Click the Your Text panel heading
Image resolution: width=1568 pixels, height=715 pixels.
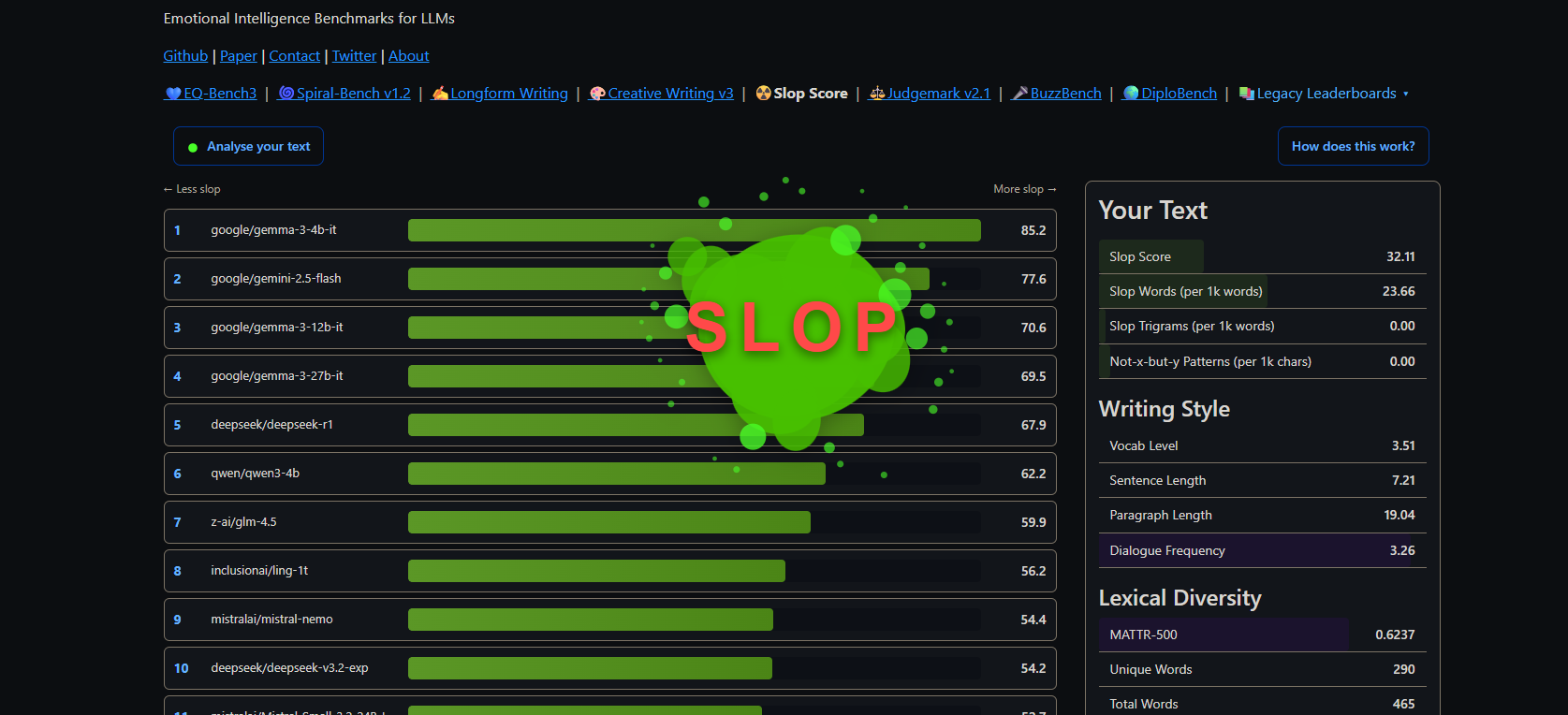coord(1152,211)
